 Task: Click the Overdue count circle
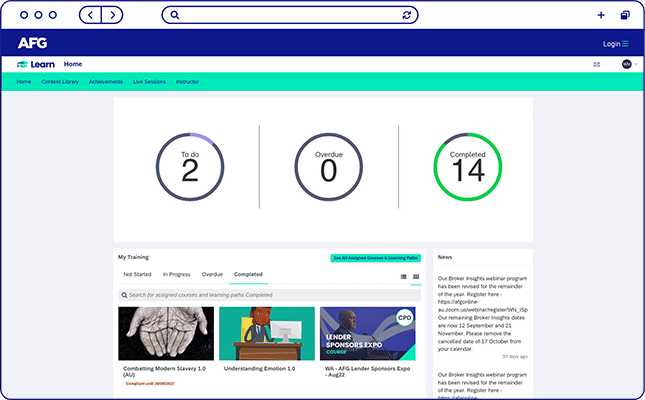329,167
